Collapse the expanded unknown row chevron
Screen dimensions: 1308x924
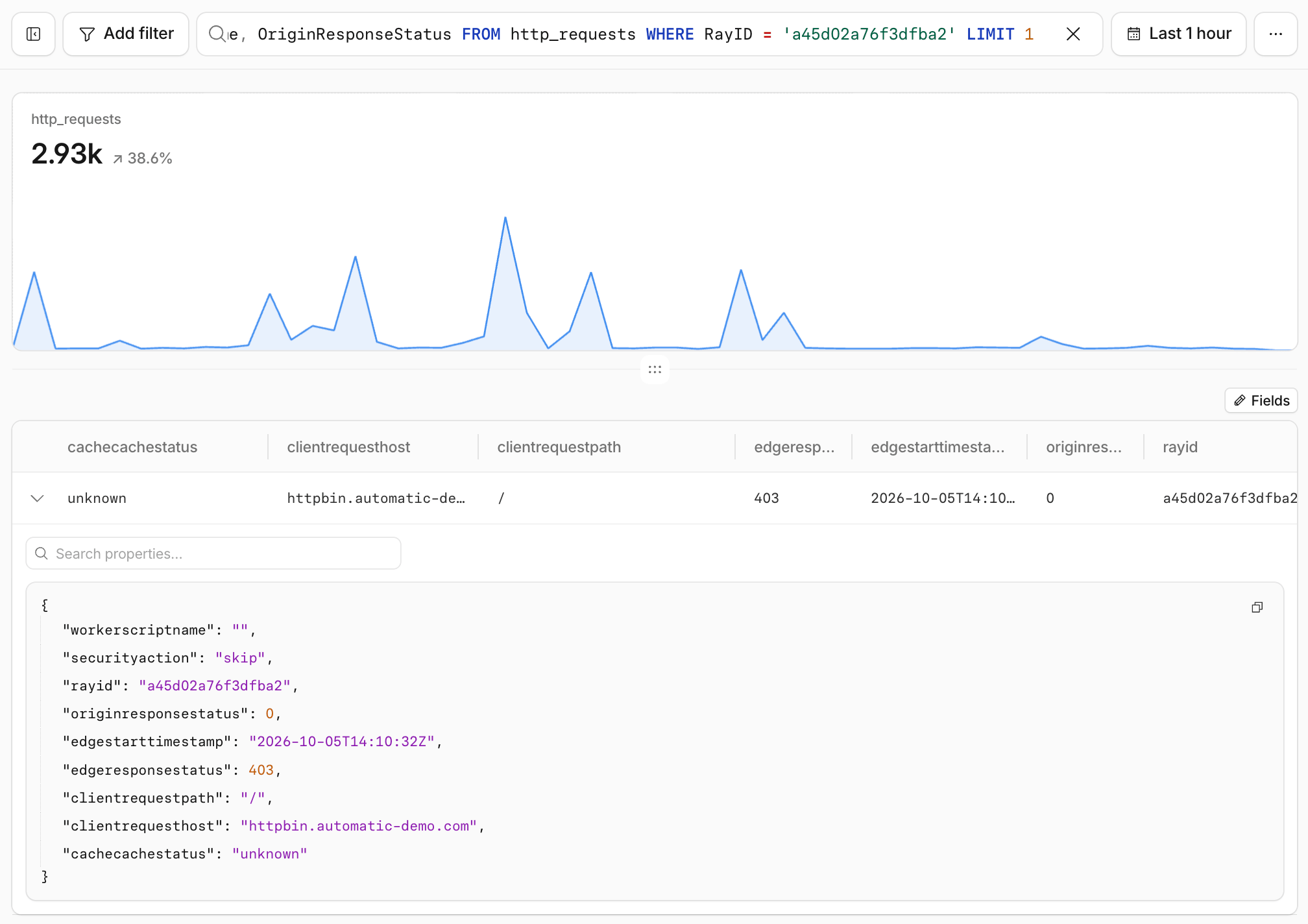click(x=37, y=498)
